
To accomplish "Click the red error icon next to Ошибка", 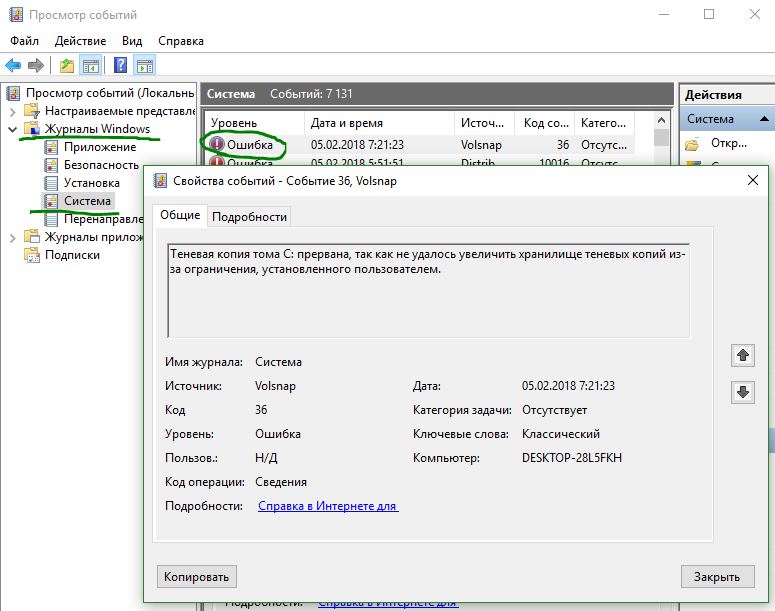I will pyautogui.click(x=217, y=144).
